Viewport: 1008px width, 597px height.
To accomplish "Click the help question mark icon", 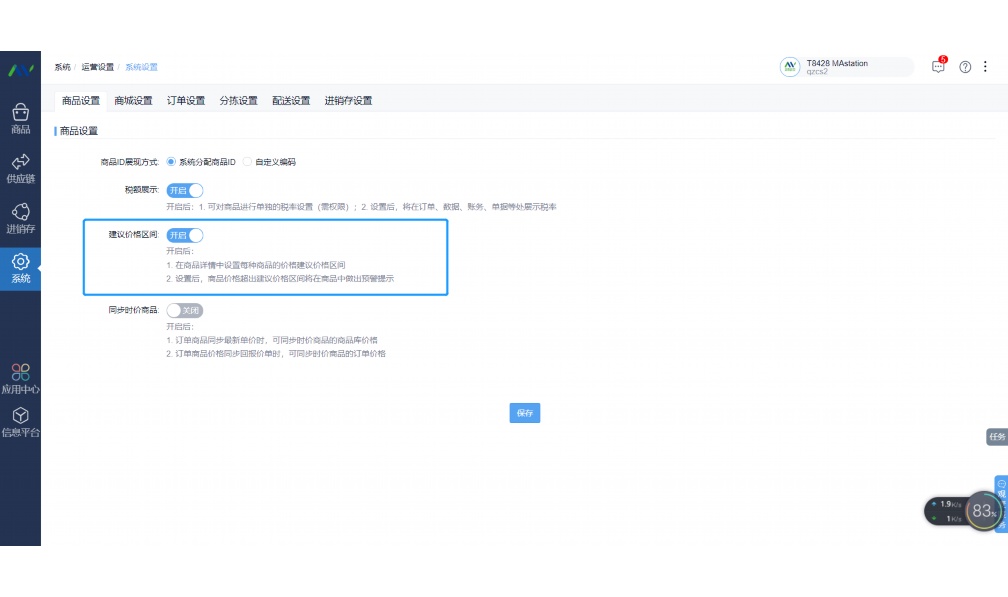I will (x=964, y=66).
